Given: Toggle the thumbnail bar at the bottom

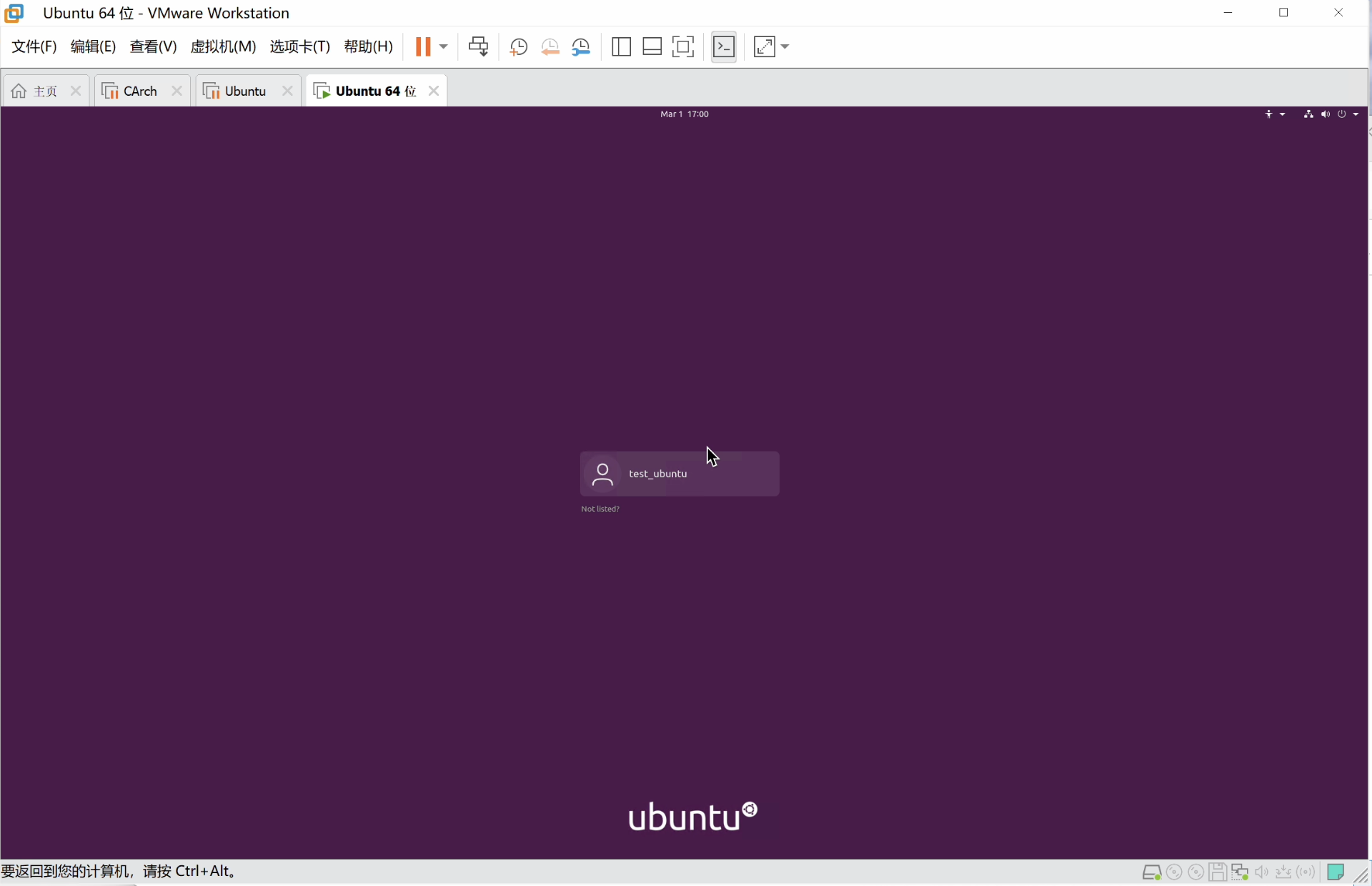Looking at the screenshot, I should click(x=652, y=47).
